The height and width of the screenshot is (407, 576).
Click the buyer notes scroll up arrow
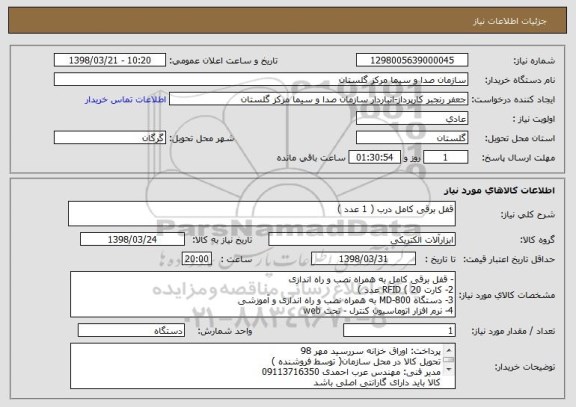[x=449, y=349]
